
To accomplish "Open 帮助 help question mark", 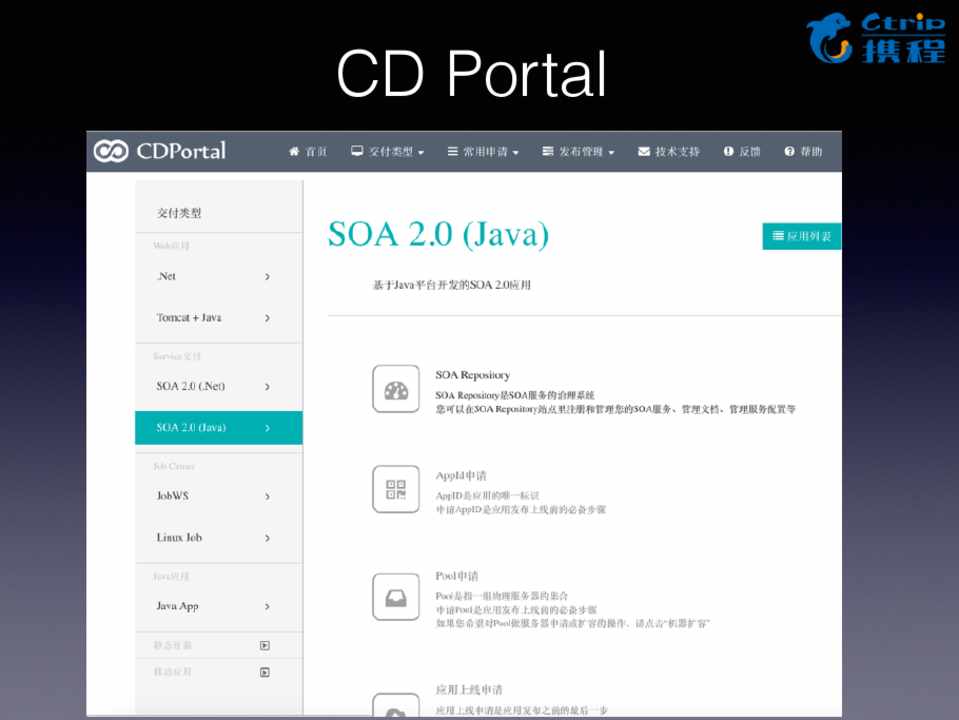I will [x=804, y=152].
